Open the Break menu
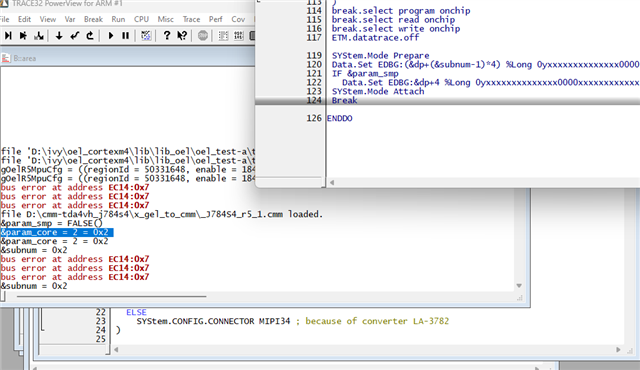Screen dimensions: 640x370 point(93,19)
